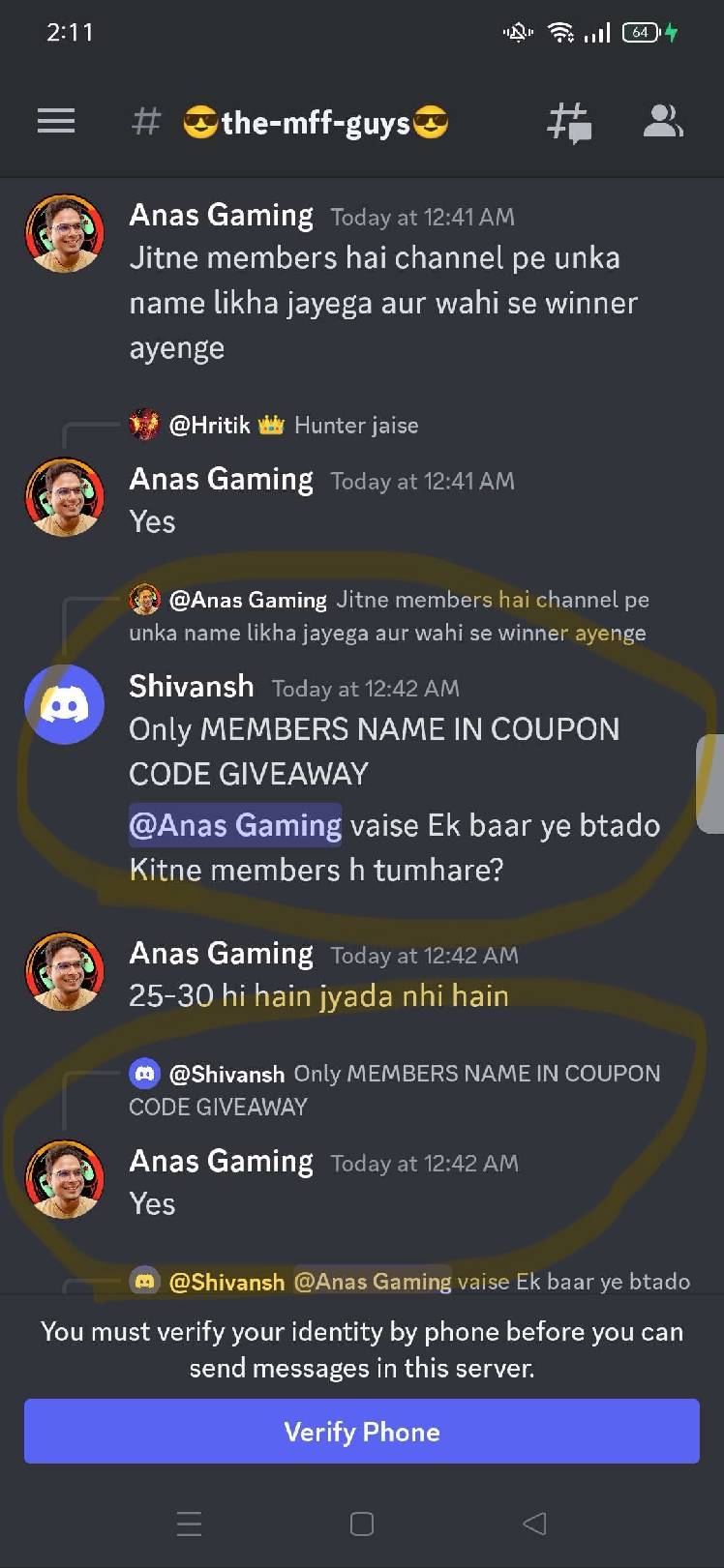Click the Verify Phone button

(x=362, y=1431)
